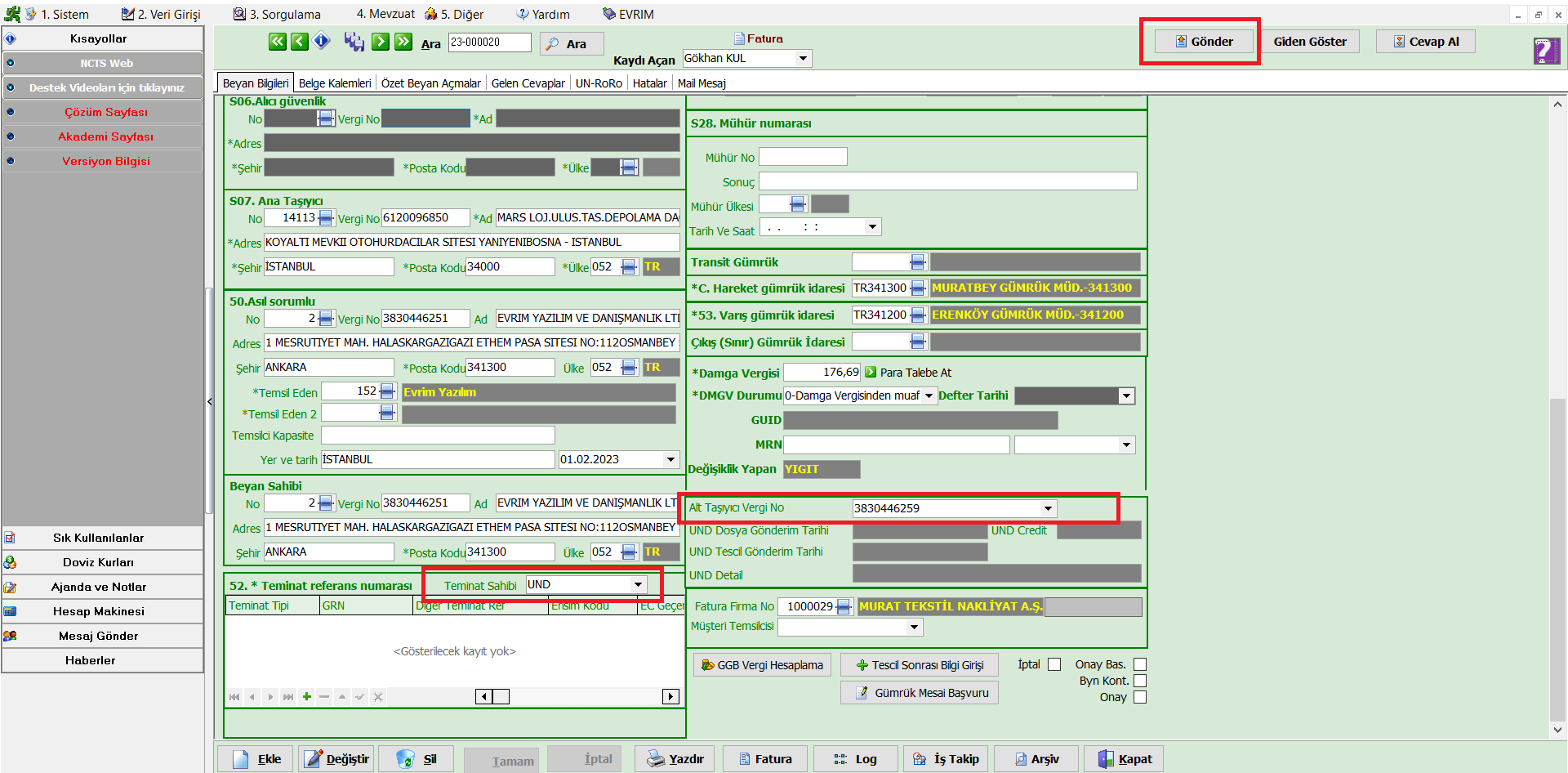This screenshot has height=773, width=1568.
Task: Click the Yazdır button
Action: pos(675,759)
